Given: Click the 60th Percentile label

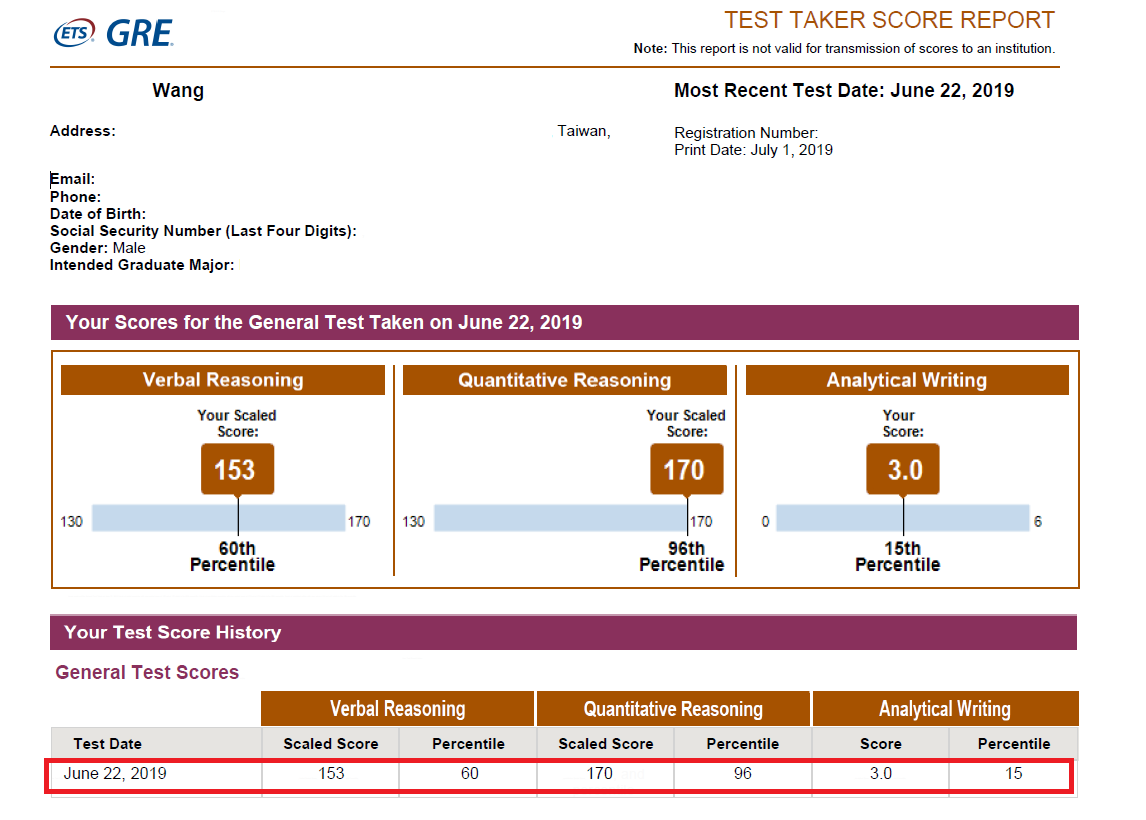Looking at the screenshot, I should click(232, 556).
